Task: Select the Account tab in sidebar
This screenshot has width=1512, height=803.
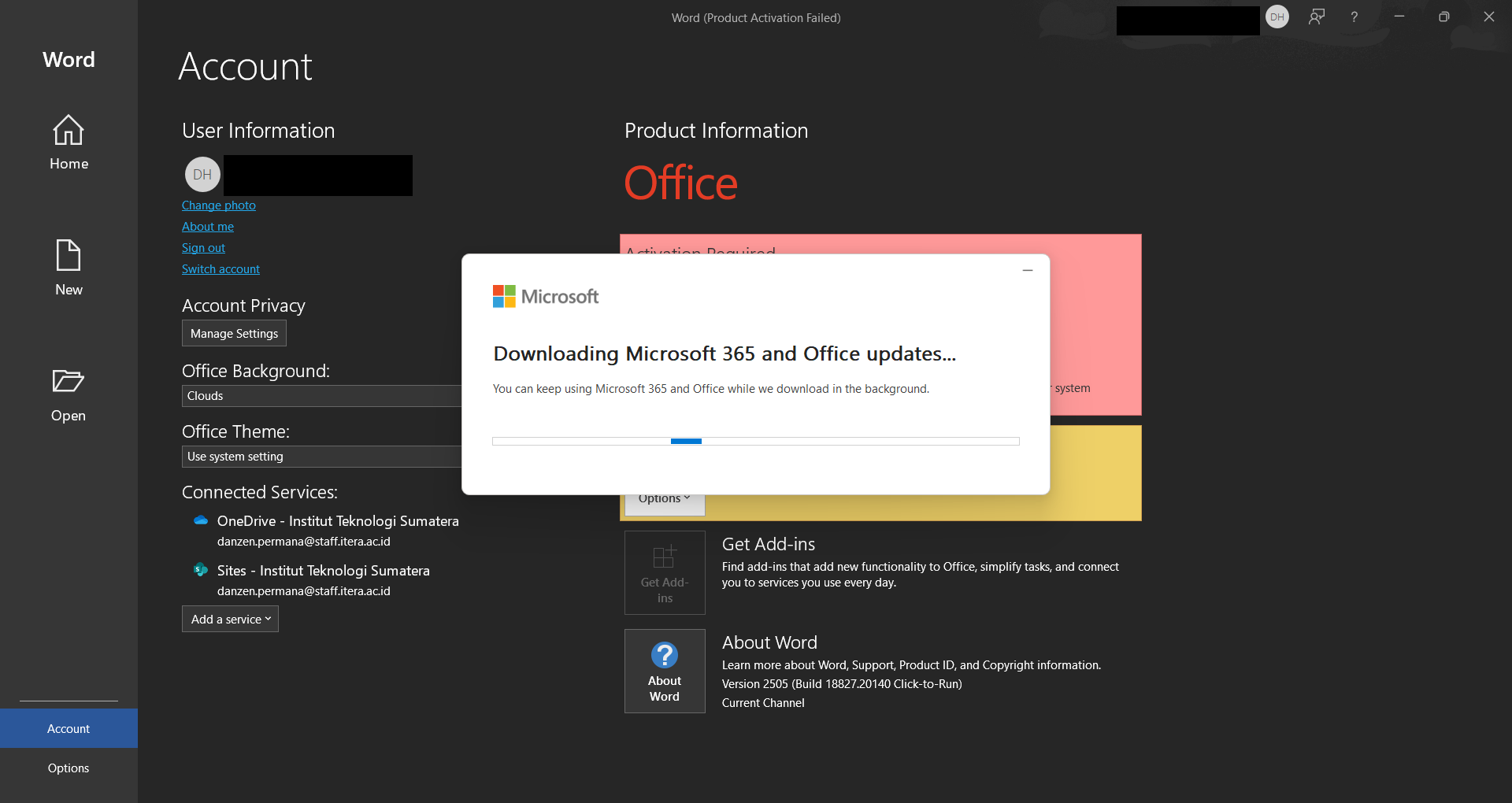Action: [x=69, y=729]
